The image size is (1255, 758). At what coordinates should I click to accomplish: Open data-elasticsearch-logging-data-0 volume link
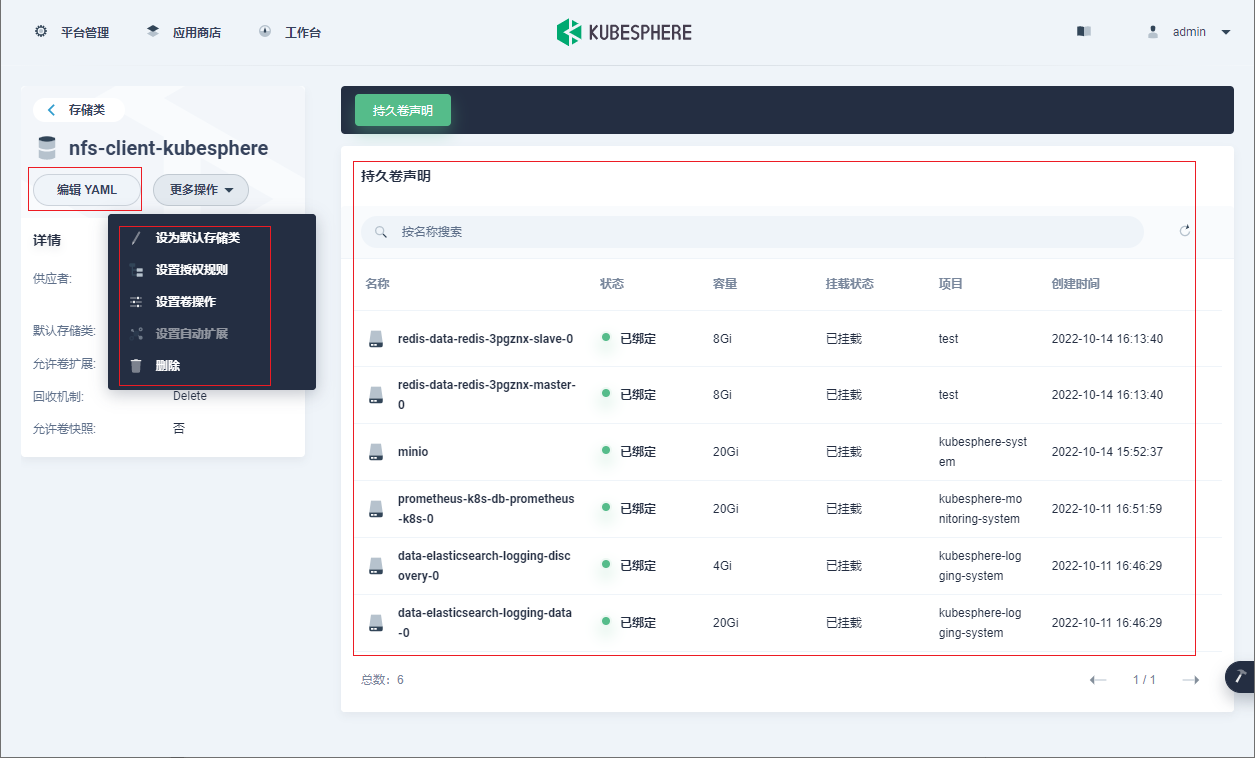pos(485,623)
